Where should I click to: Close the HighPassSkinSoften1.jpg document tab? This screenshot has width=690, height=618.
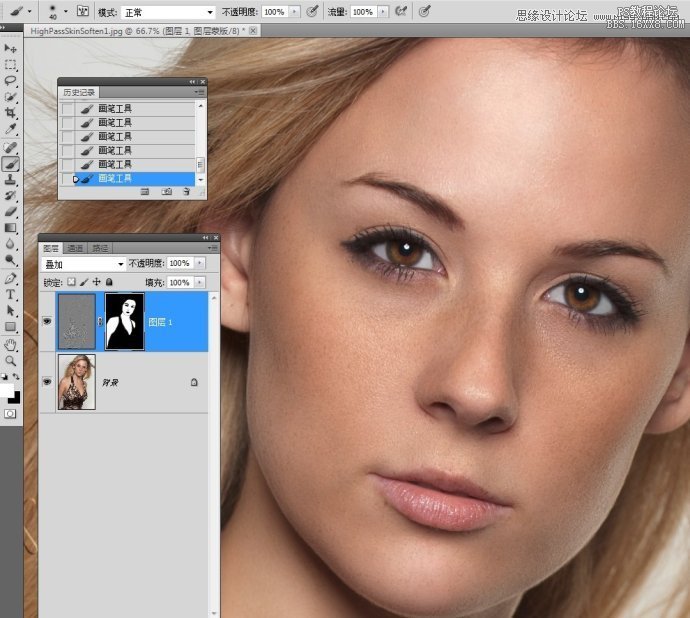click(253, 31)
